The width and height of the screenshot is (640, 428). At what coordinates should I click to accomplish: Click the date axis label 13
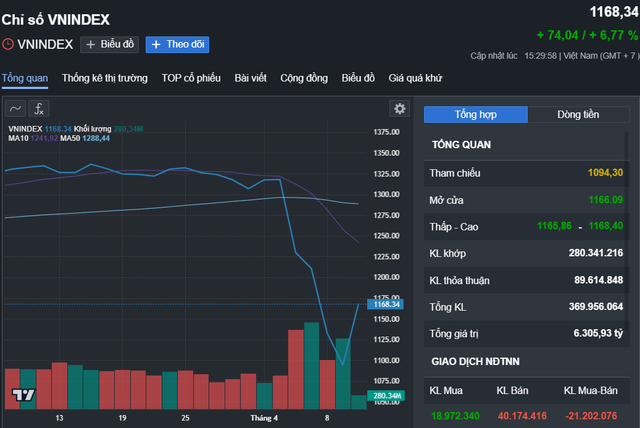pos(59,418)
